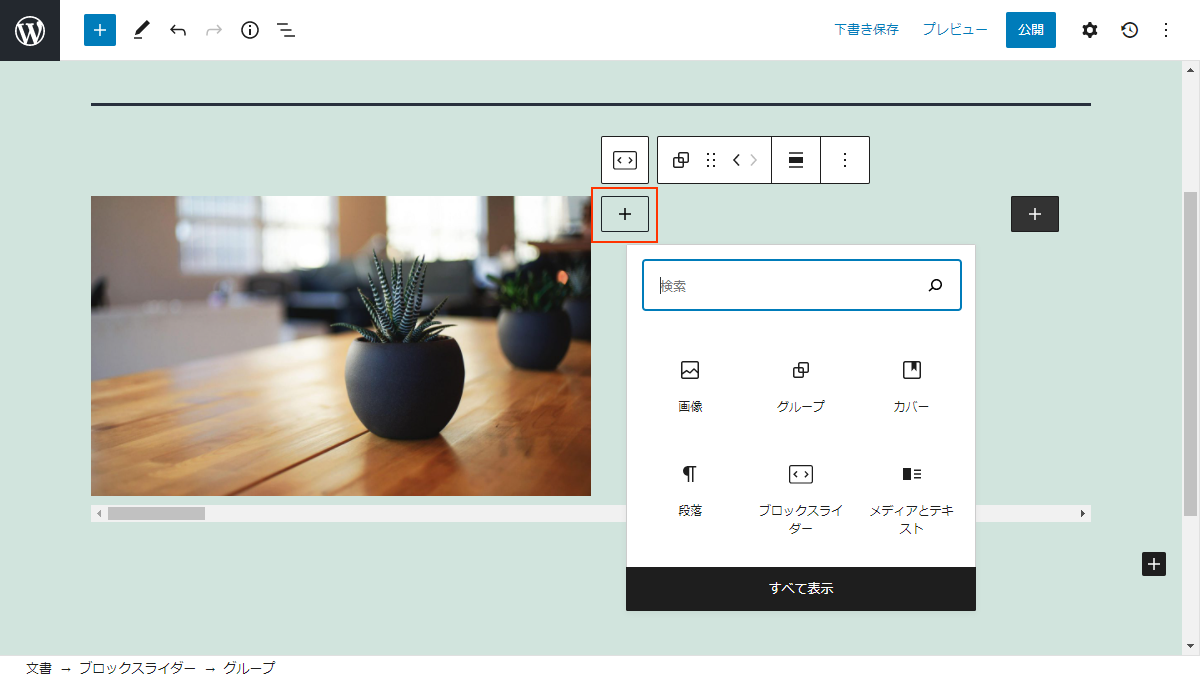
Task: Click the block drag handle
Action: [x=711, y=160]
